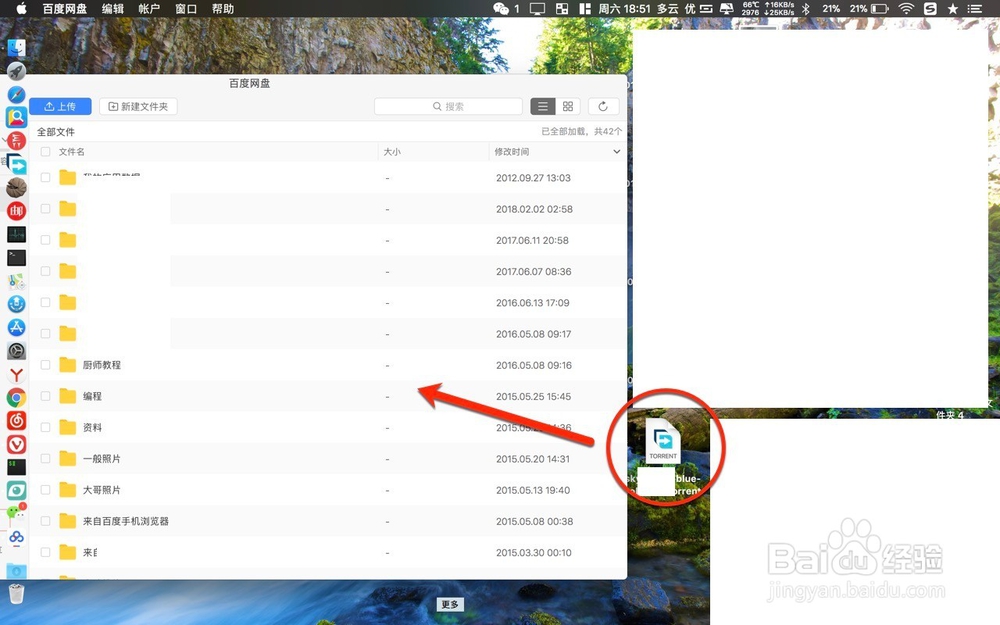Launch Google Chrome from the dock

17,397
